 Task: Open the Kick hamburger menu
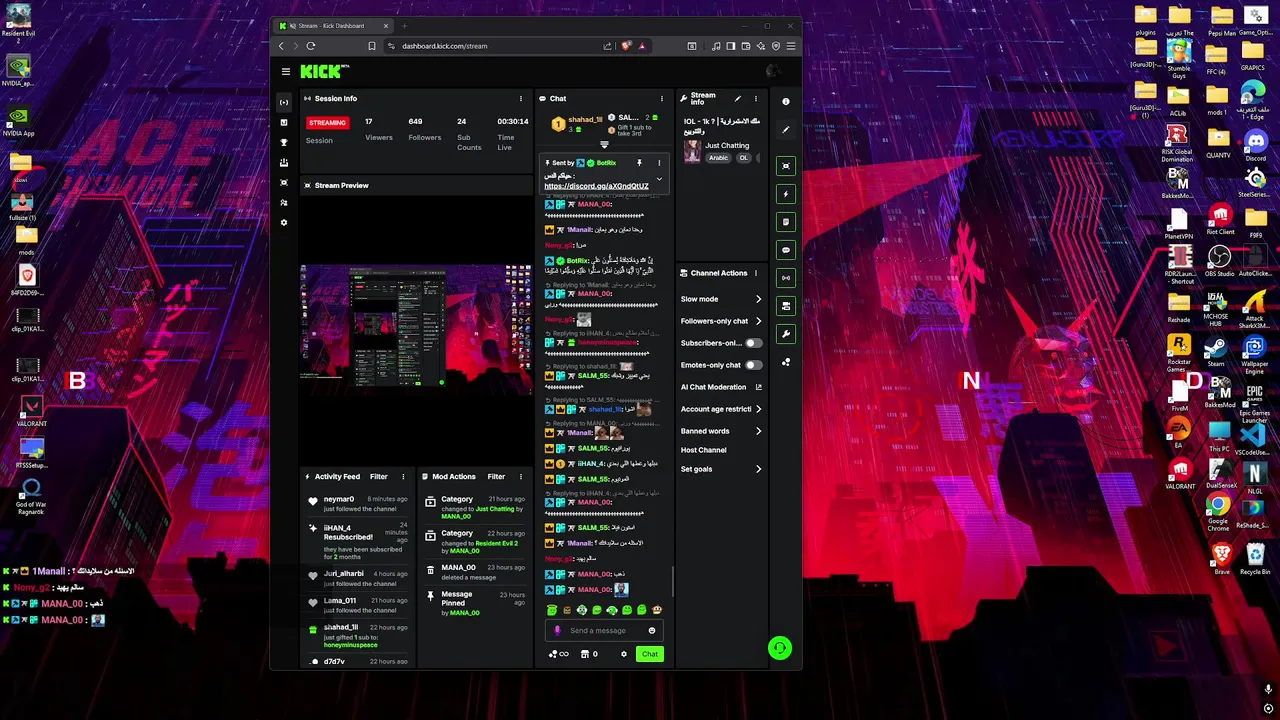click(x=285, y=71)
